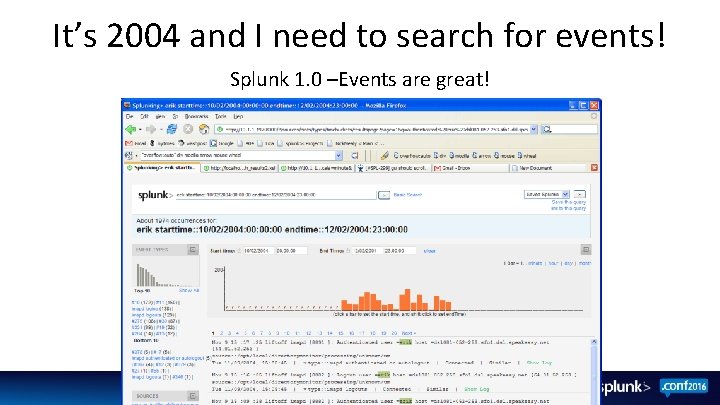This screenshot has height=405, width=720.
Task: Click the Firefox Forward arrow
Action: coord(151,129)
